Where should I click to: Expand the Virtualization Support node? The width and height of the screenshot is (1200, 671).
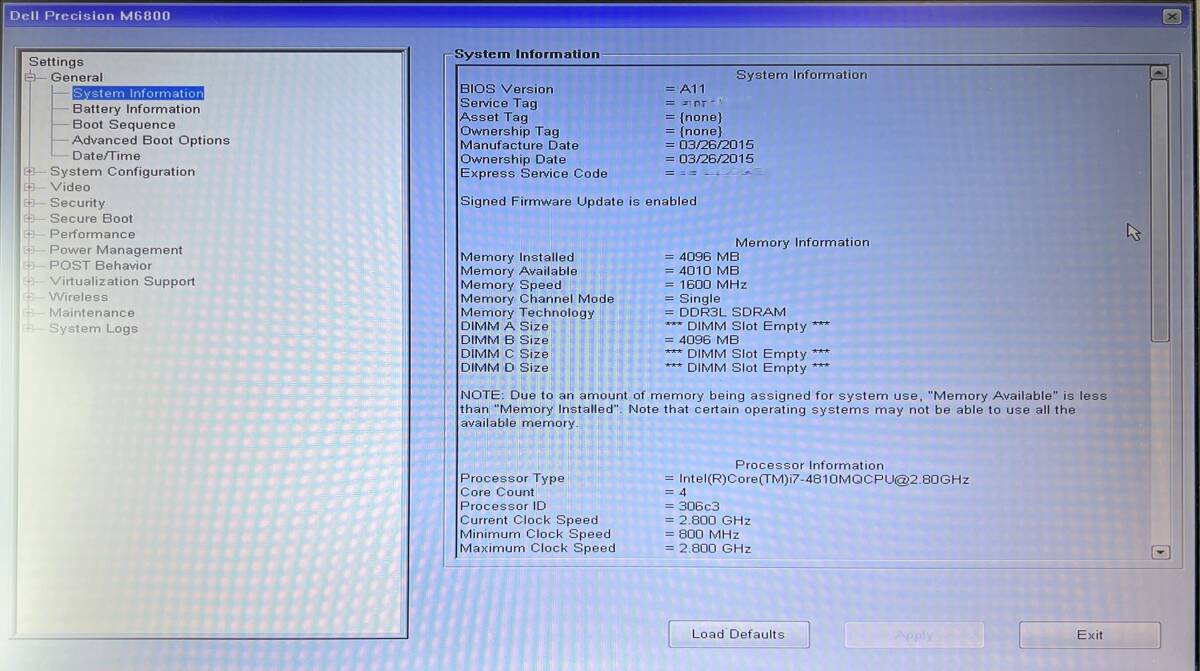30,281
